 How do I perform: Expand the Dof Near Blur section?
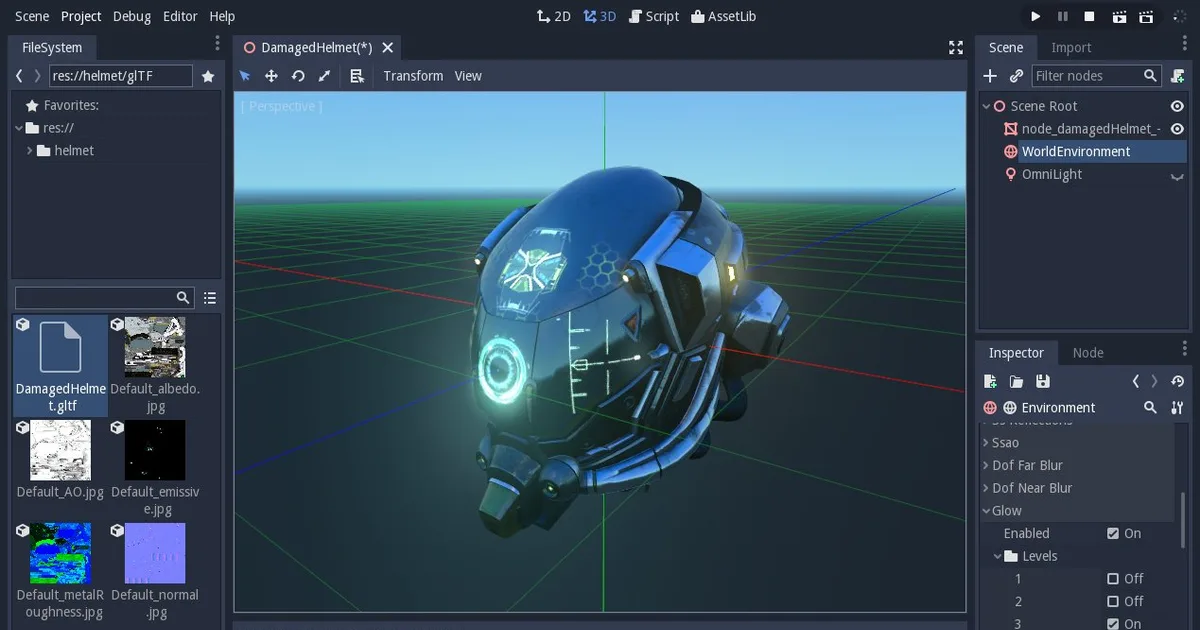(985, 488)
